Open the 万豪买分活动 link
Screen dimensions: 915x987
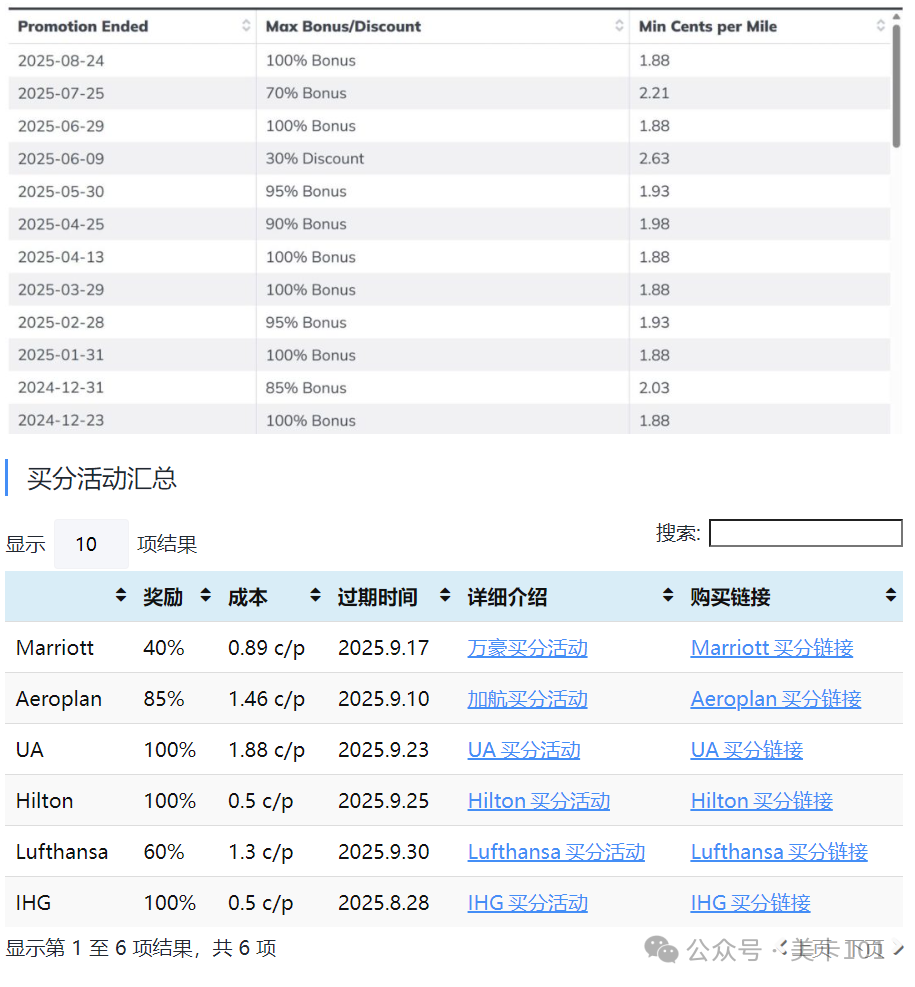point(527,648)
